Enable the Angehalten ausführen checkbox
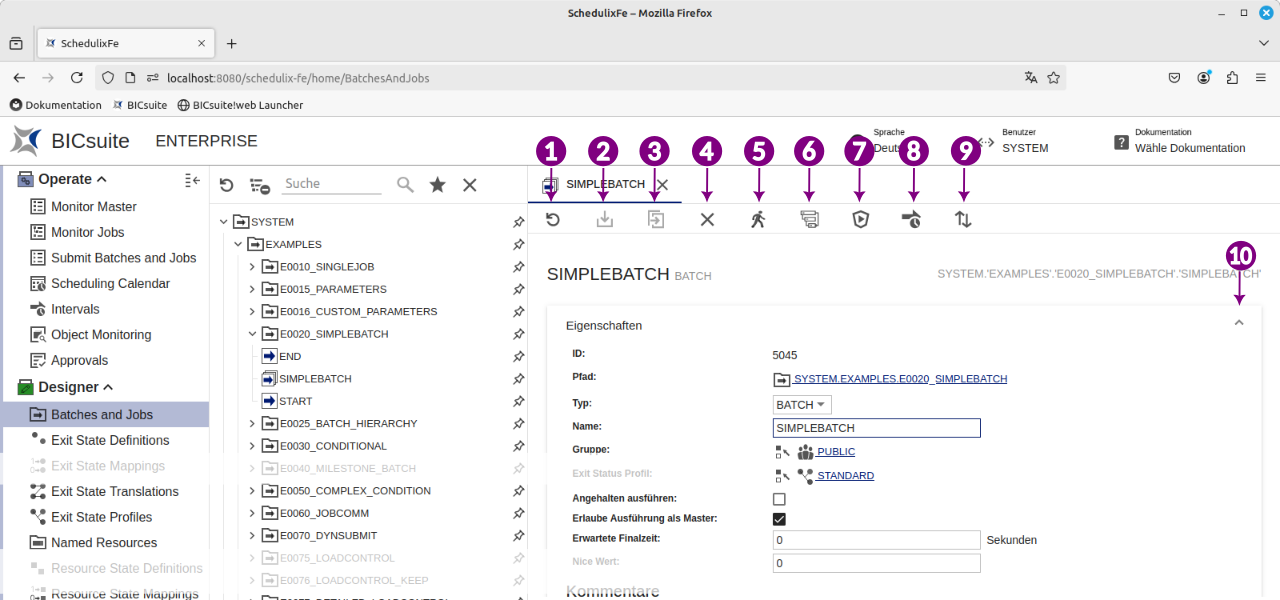Image resolution: width=1280 pixels, height=600 pixels. tap(779, 499)
